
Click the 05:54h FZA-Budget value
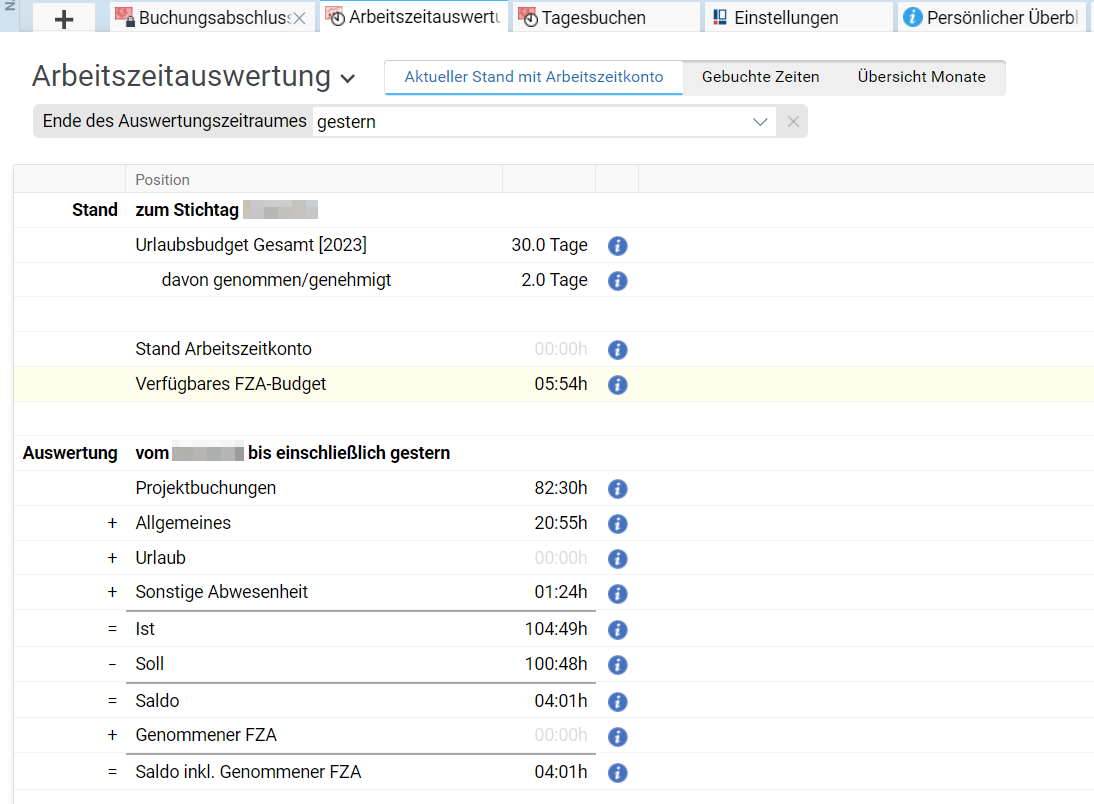click(560, 384)
